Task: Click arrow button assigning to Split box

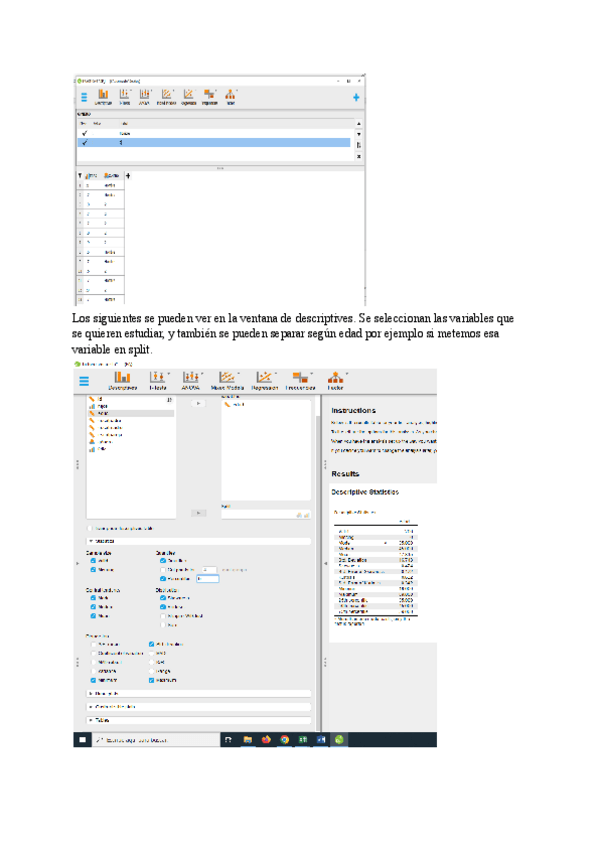Action: pyautogui.click(x=199, y=513)
